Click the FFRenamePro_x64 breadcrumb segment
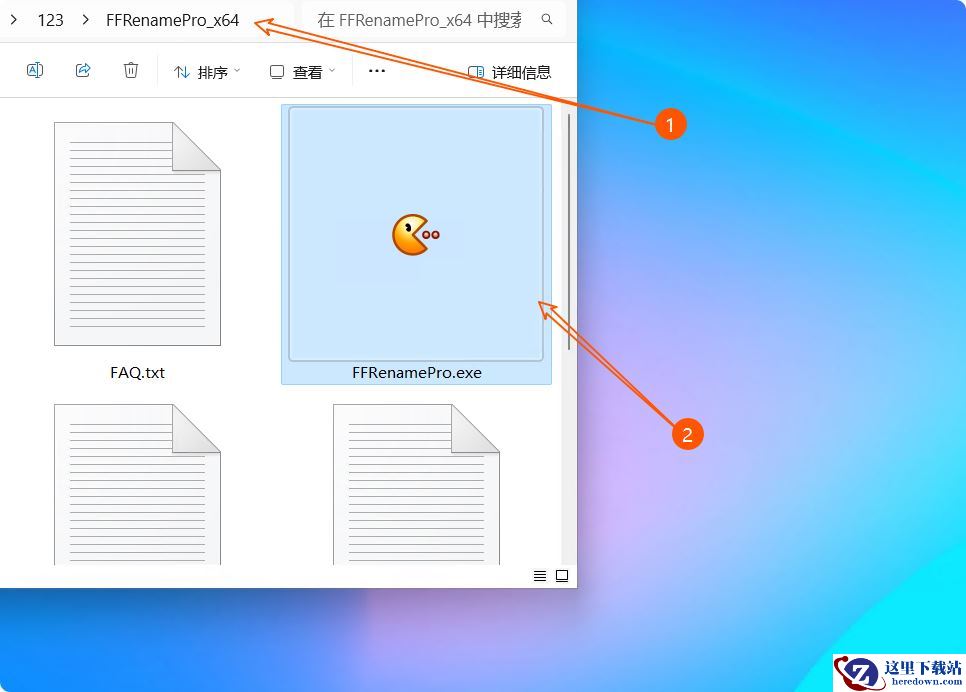 [172, 19]
